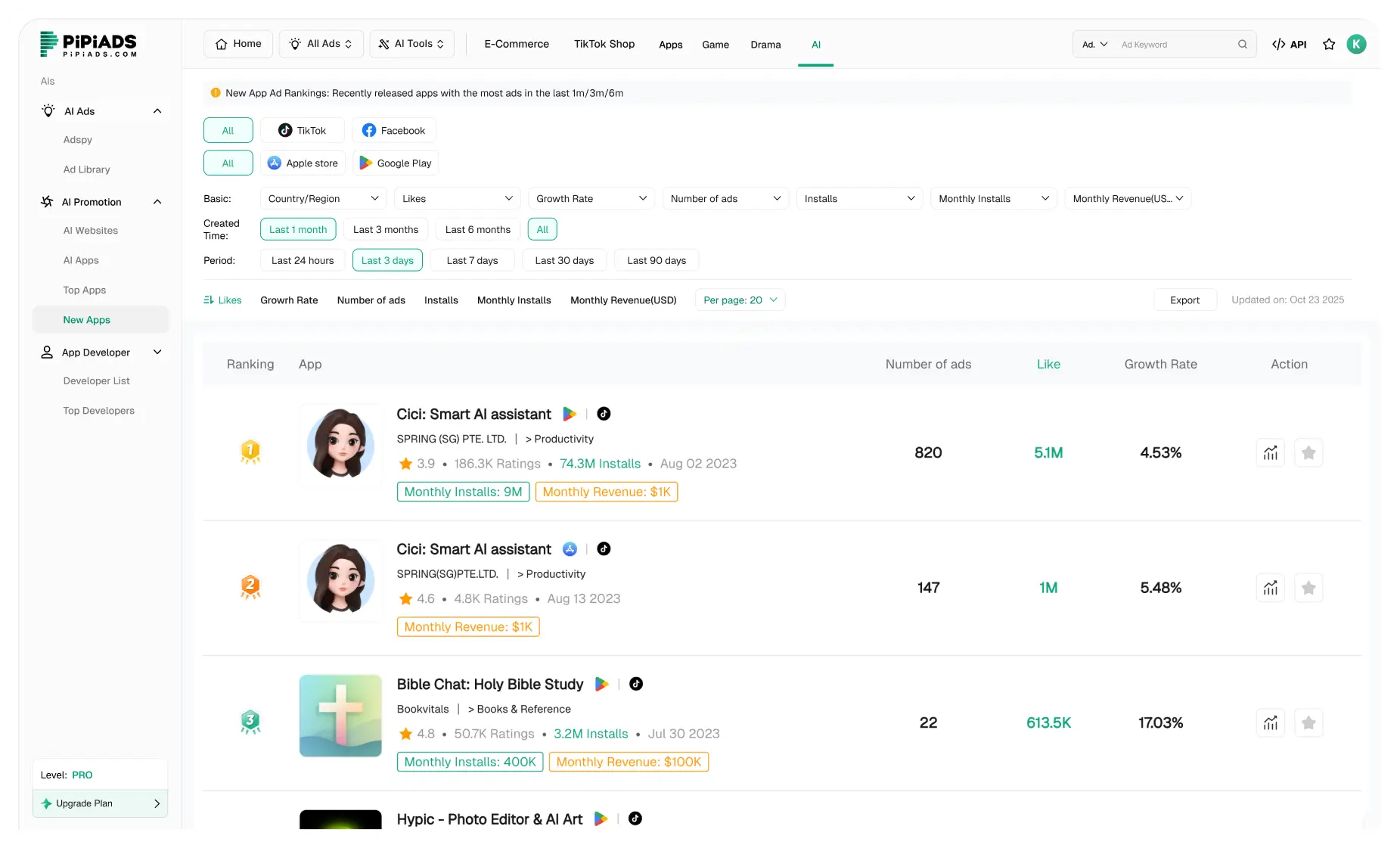Filter apps by Apple store
Screen dimensions: 1400x848
tap(303, 163)
